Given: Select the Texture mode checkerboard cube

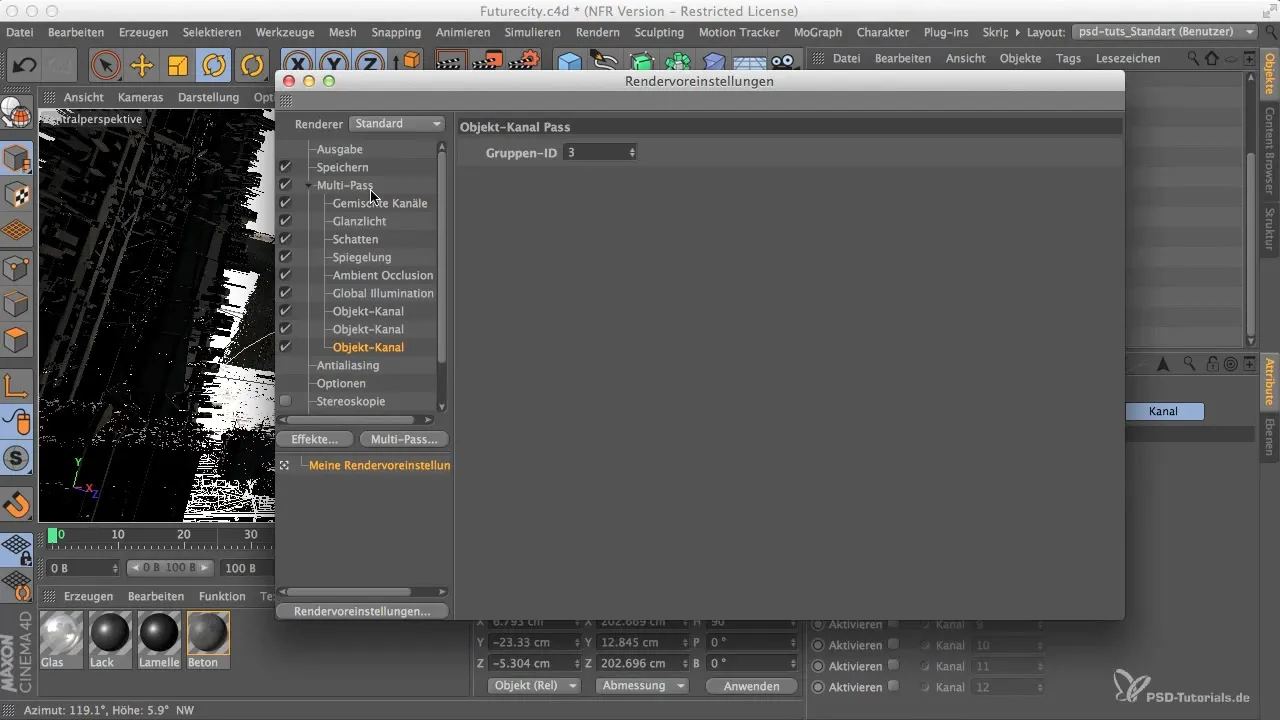Looking at the screenshot, I should [17, 195].
